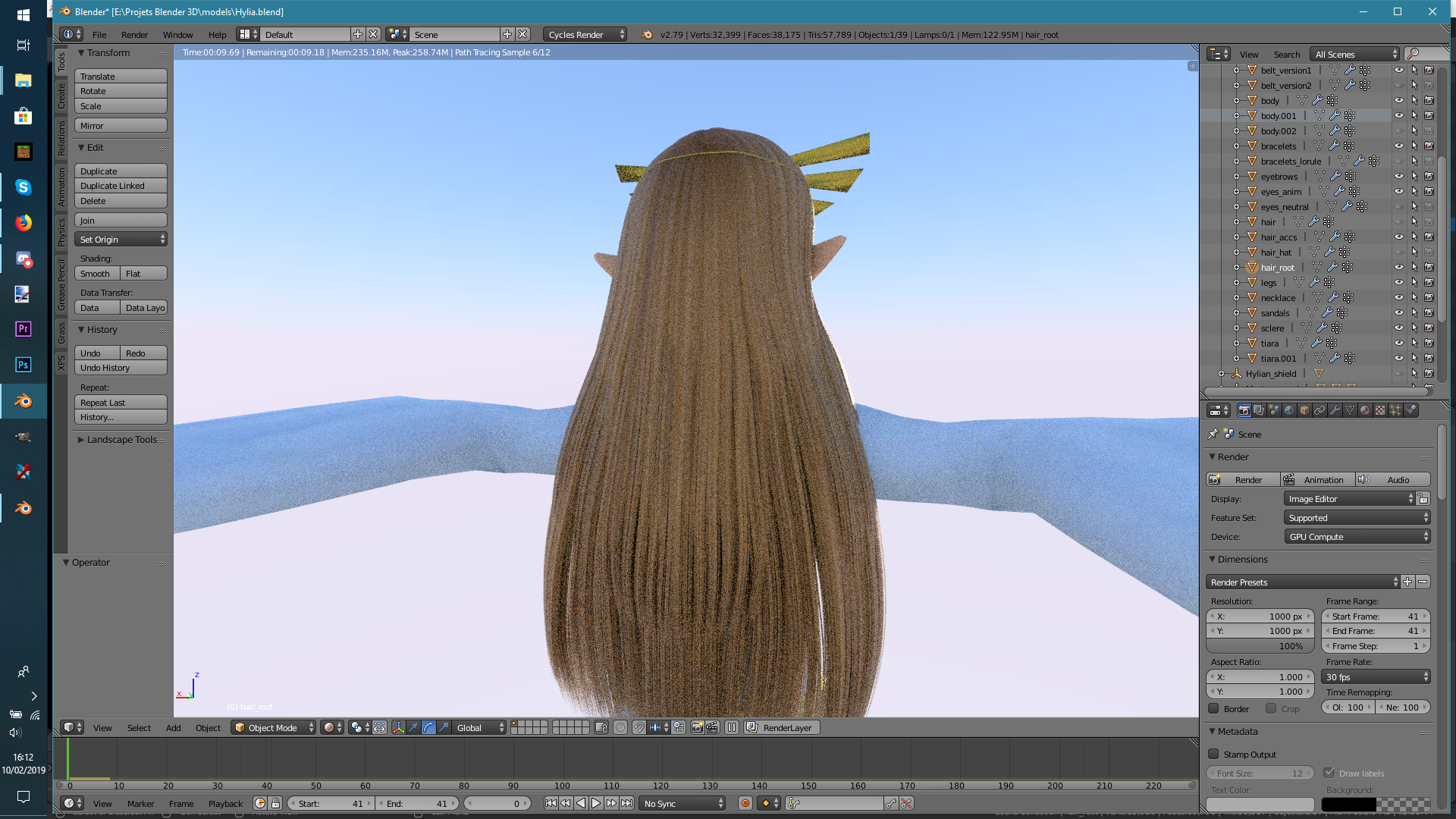This screenshot has height=819, width=1456.
Task: Enable the Stamp Output checkbox
Action: tap(1213, 754)
